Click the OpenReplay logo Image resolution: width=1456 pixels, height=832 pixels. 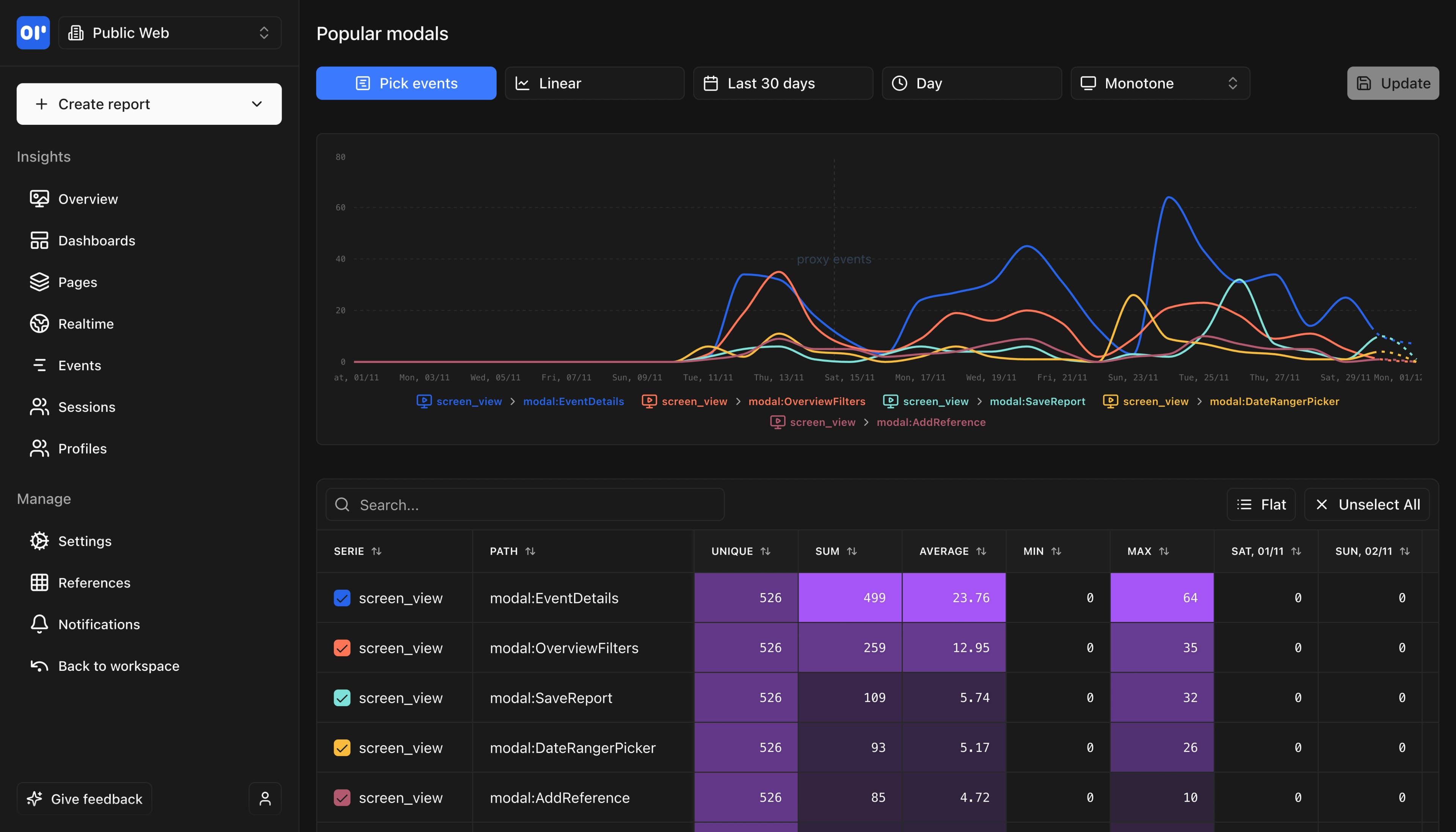33,33
